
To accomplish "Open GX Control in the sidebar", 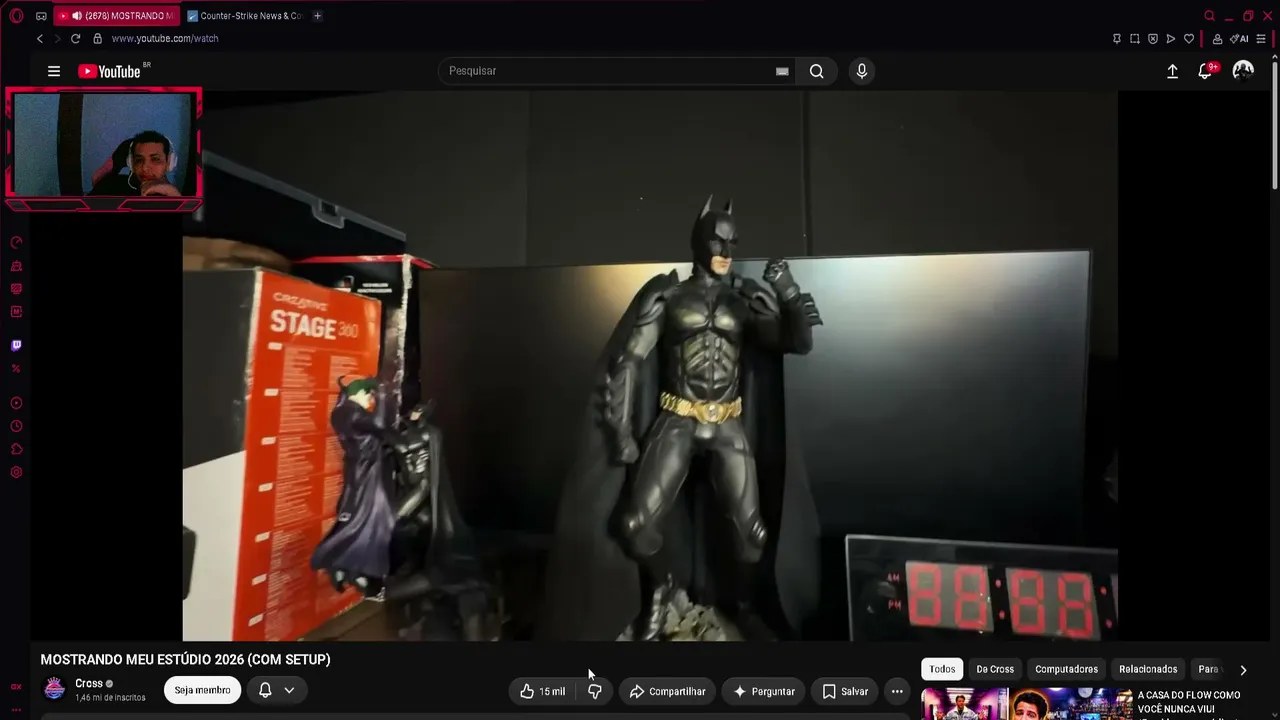I will (16, 242).
